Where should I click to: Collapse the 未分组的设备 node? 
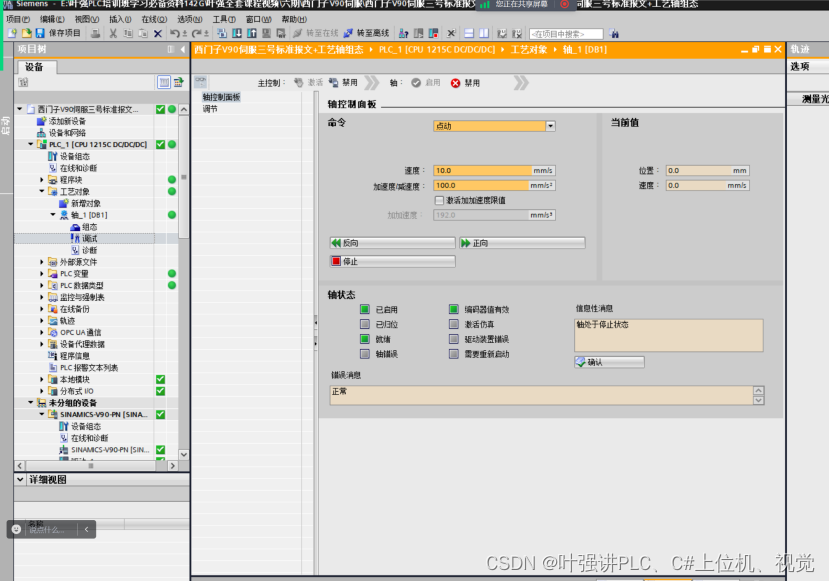pos(30,403)
